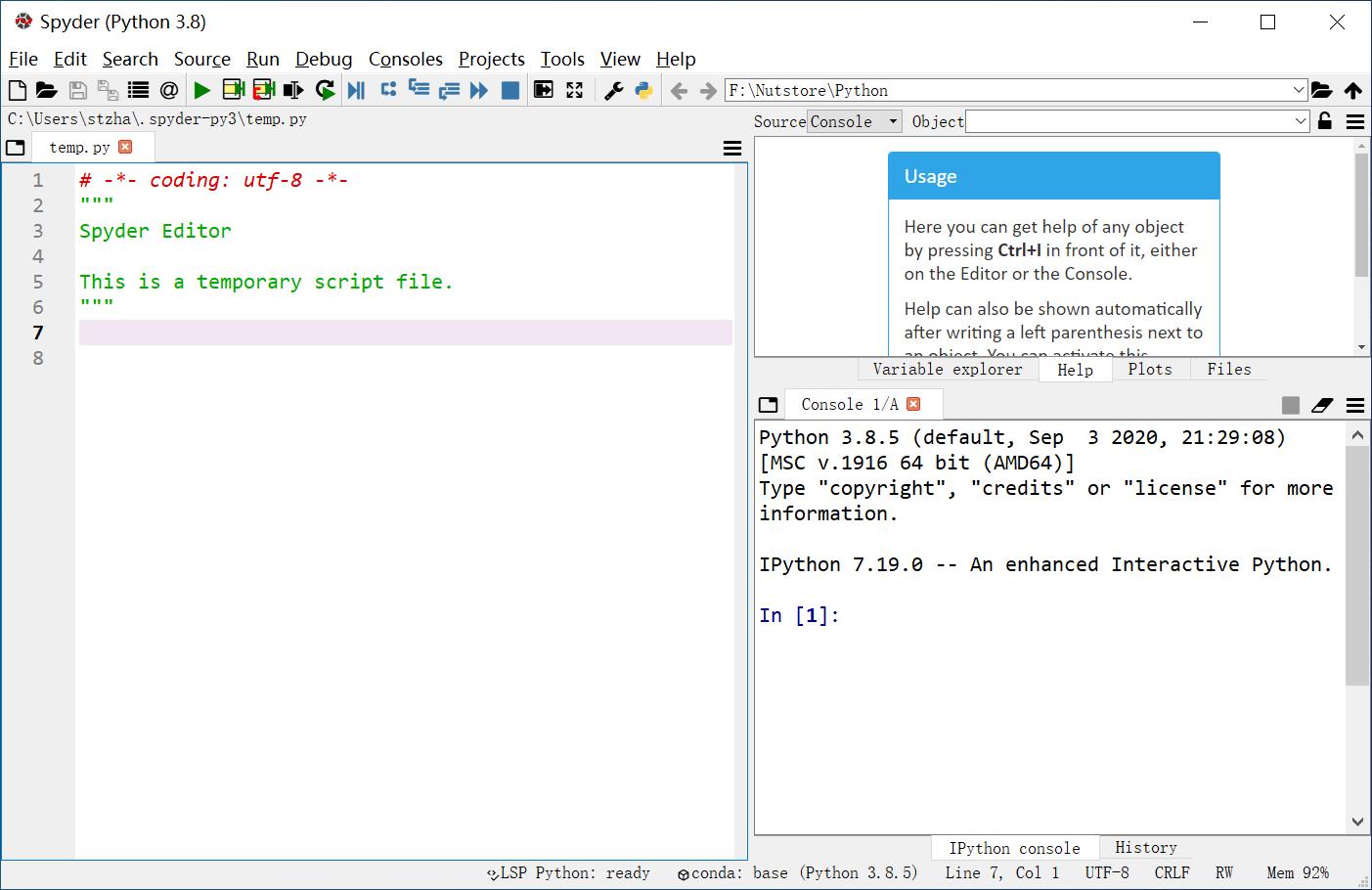Viewport: 1372px width, 890px height.
Task: Switch to the Plots tab
Action: [1150, 369]
